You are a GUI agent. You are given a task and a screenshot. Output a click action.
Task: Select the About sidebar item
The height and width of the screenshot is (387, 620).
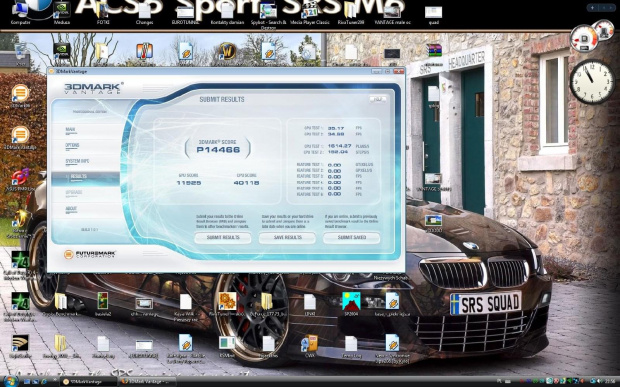[x=71, y=208]
